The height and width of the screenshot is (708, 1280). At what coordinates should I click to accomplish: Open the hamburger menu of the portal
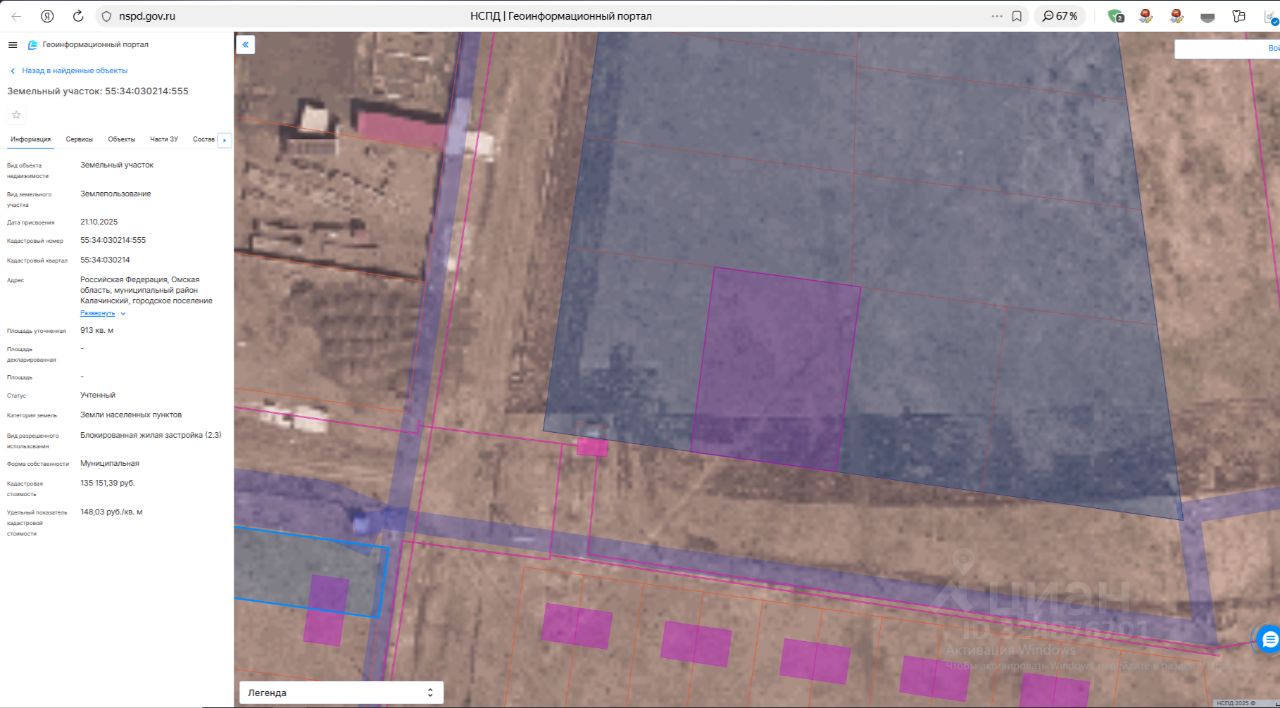pos(12,45)
